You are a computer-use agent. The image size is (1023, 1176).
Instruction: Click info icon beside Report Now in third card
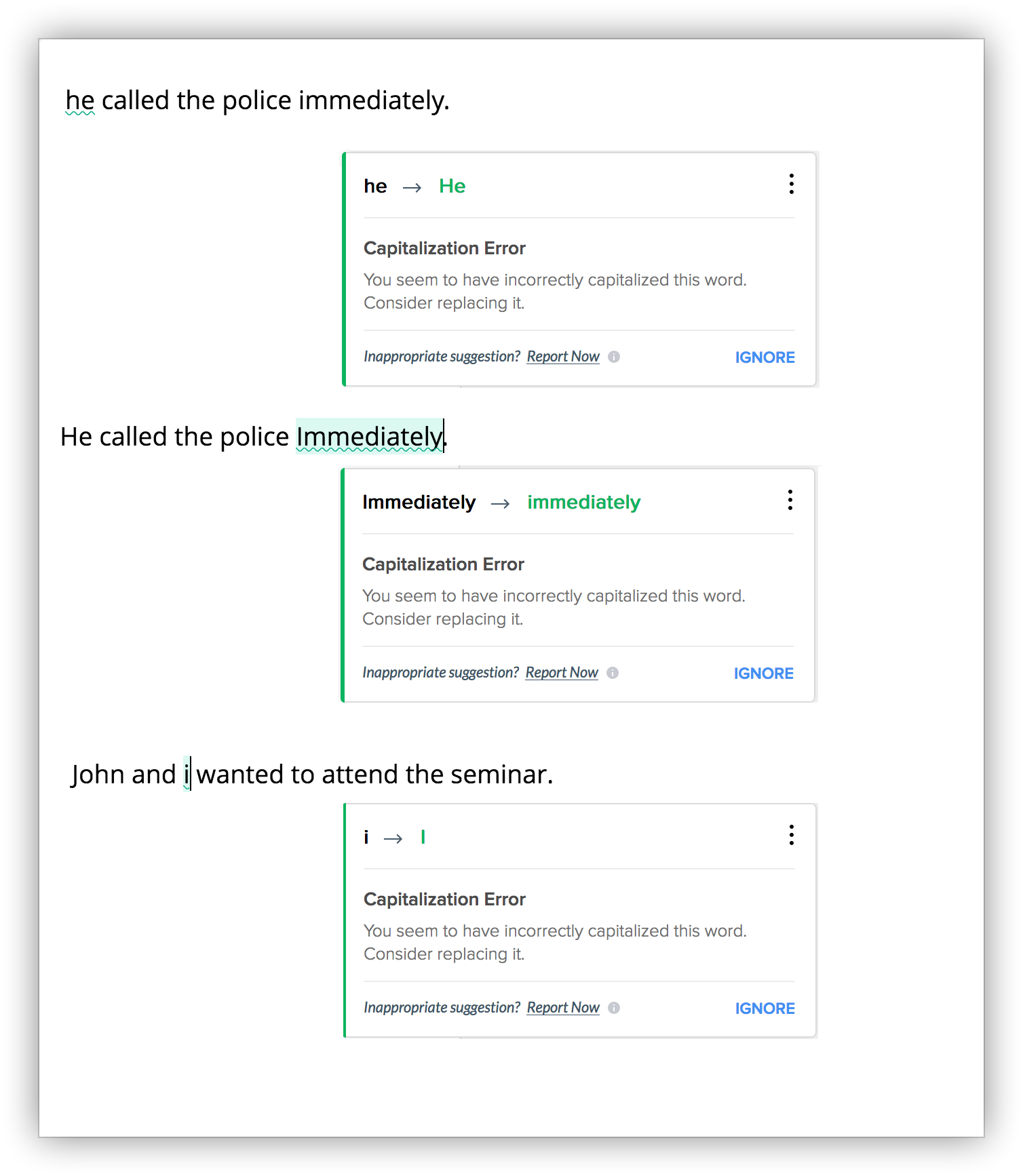coord(614,1008)
